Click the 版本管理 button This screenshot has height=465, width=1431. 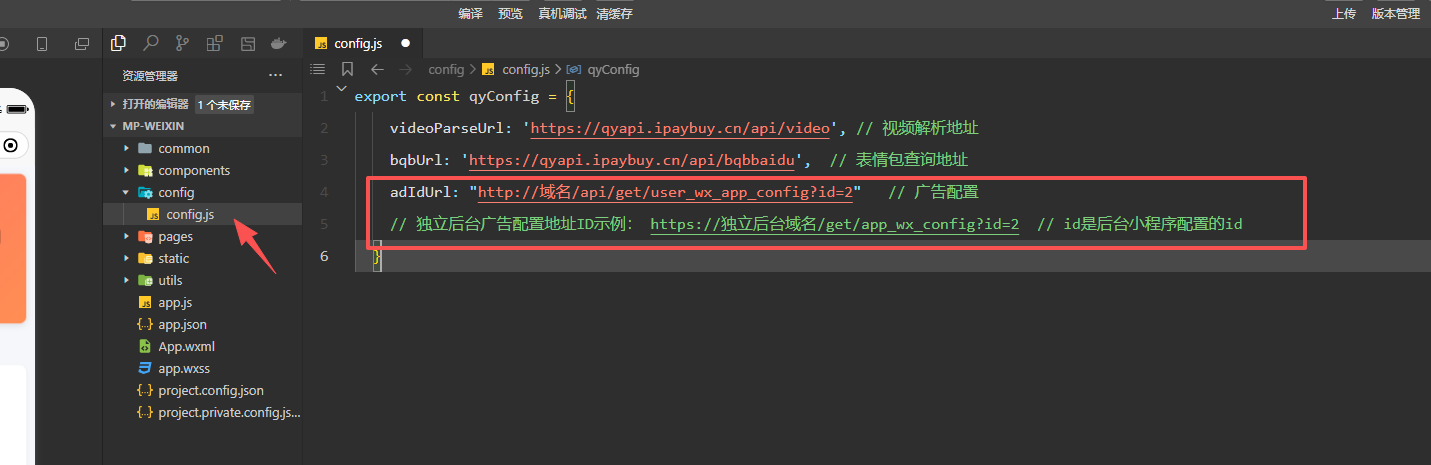1395,13
